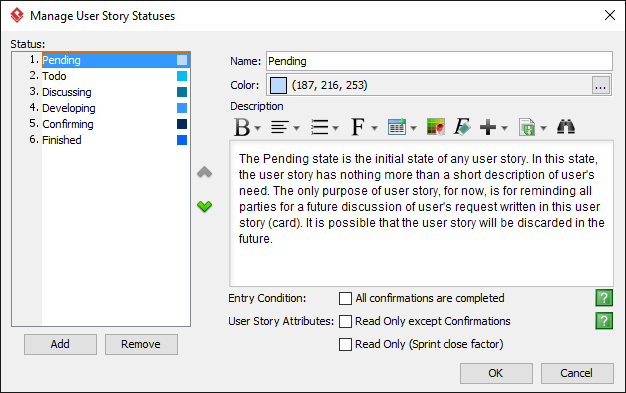Viewport: 626px width, 393px height.
Task: Click the Discussing row teal swatch
Action: coord(182,92)
